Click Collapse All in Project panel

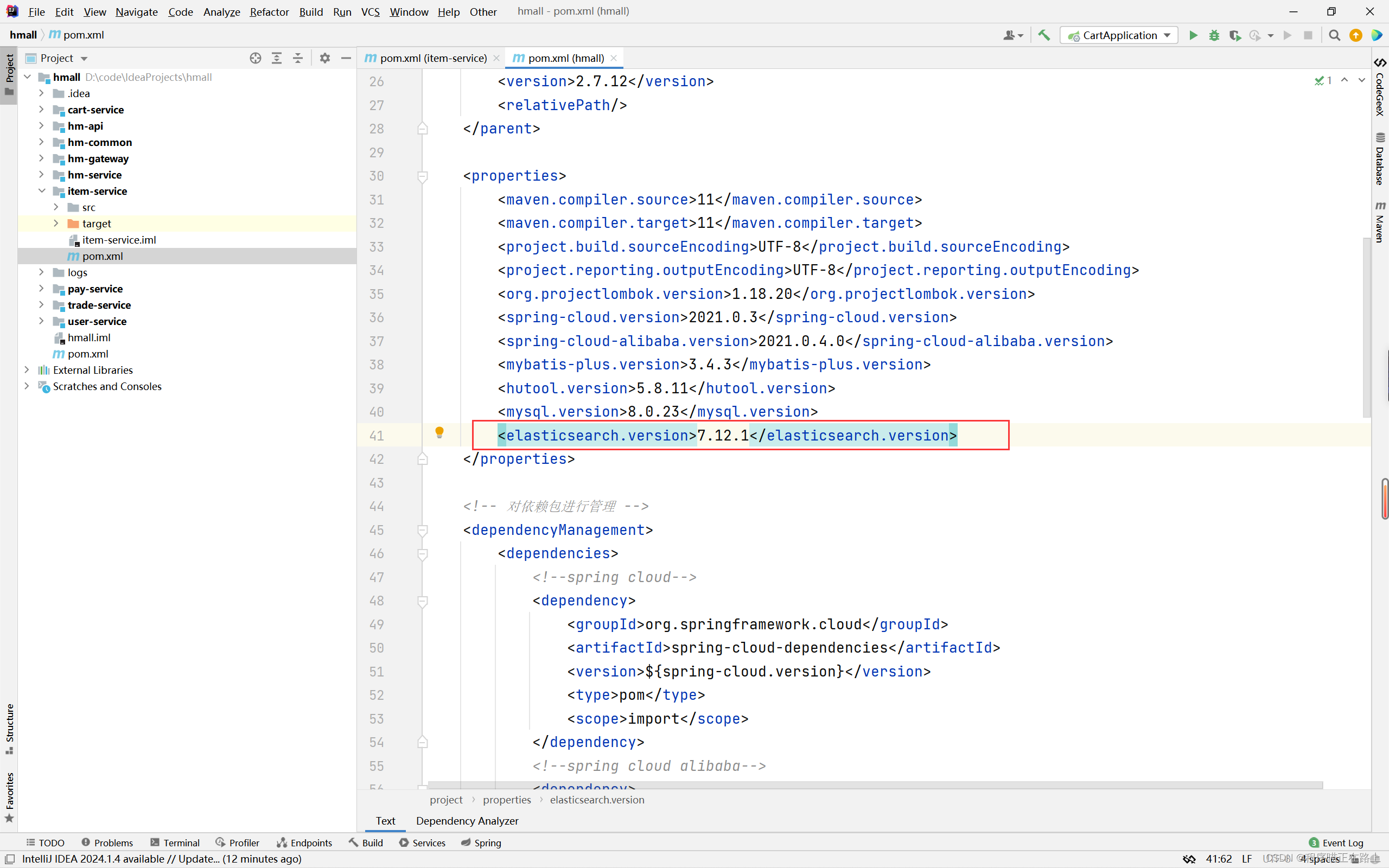298,58
